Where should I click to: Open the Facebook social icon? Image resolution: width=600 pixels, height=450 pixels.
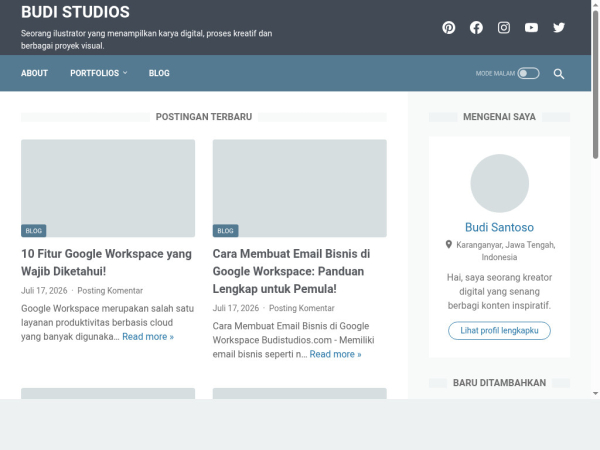coord(476,28)
